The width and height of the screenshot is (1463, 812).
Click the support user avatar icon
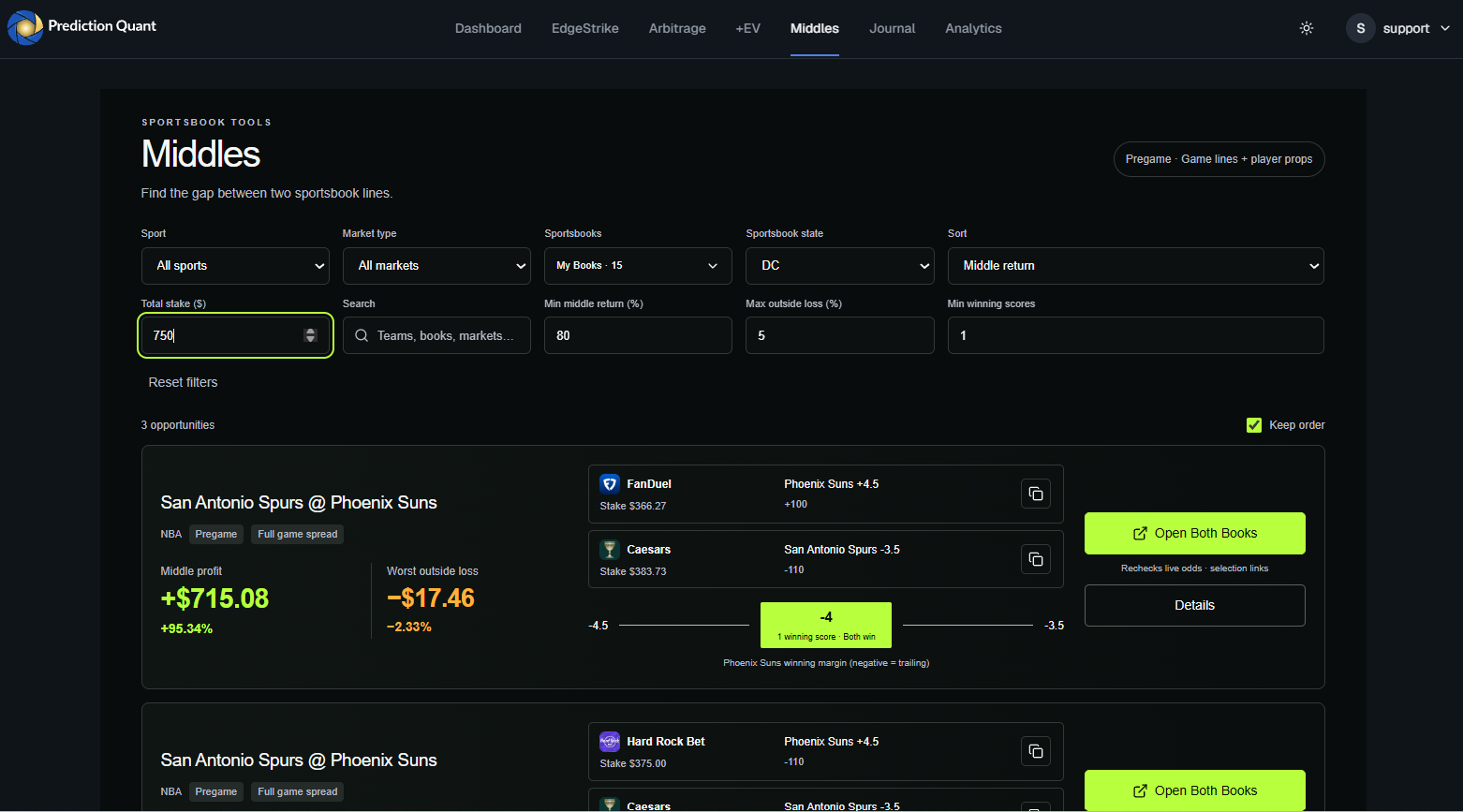[x=1361, y=28]
